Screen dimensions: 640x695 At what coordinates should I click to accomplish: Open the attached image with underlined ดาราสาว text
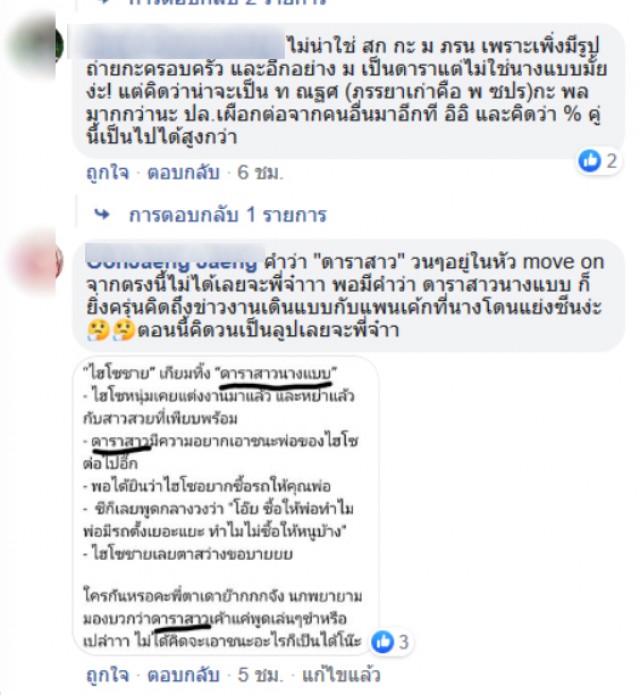tap(226, 505)
